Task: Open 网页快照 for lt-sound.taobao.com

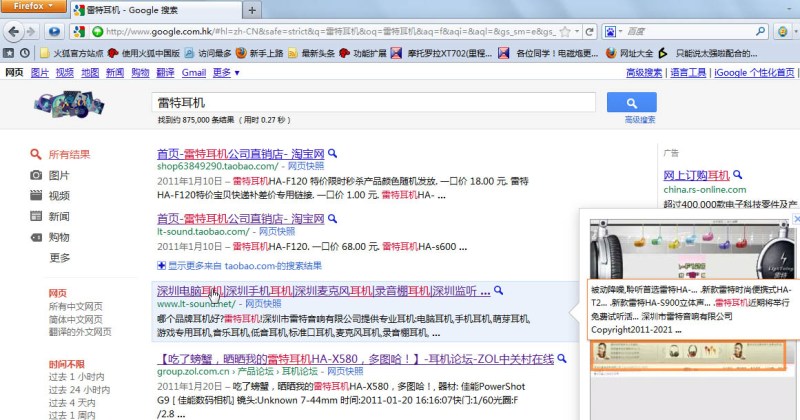Action: [277, 231]
